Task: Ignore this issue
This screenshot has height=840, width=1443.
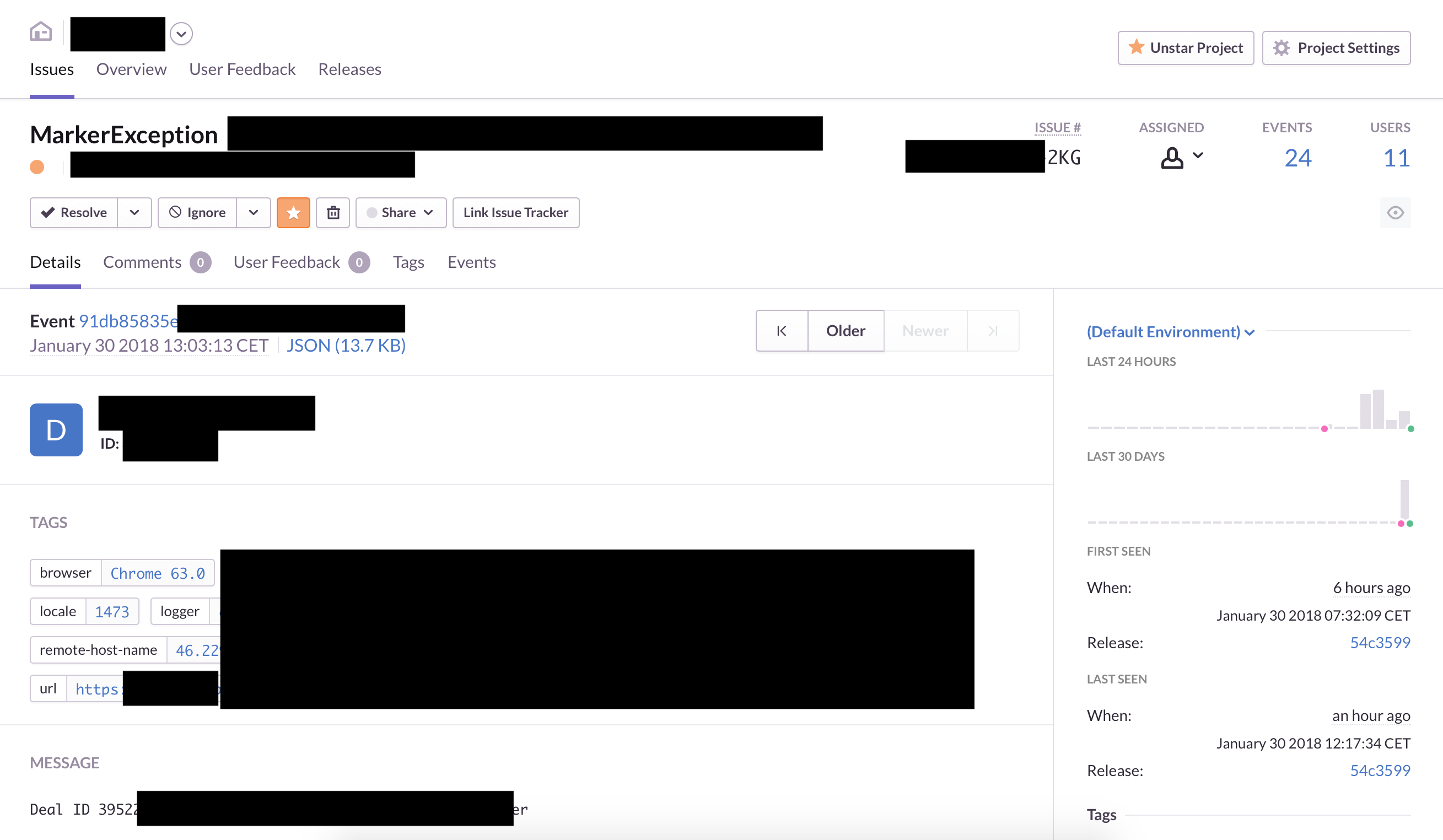Action: (197, 213)
